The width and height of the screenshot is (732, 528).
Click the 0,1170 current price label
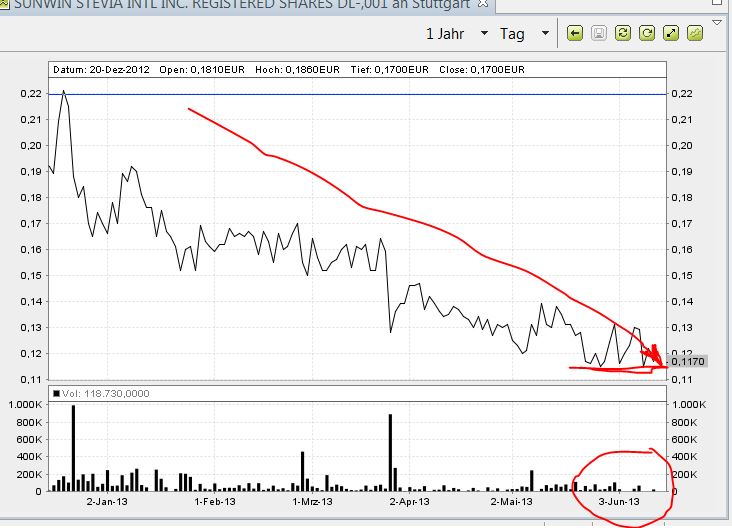pos(687,361)
